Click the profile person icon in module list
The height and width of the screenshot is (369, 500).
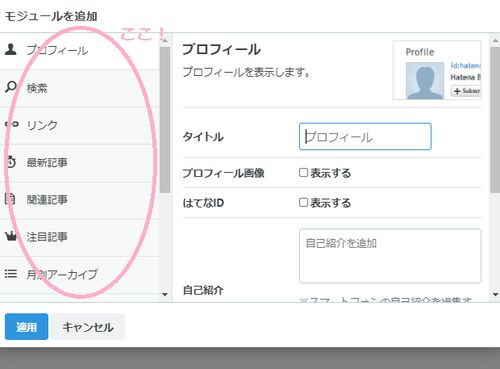(x=11, y=49)
